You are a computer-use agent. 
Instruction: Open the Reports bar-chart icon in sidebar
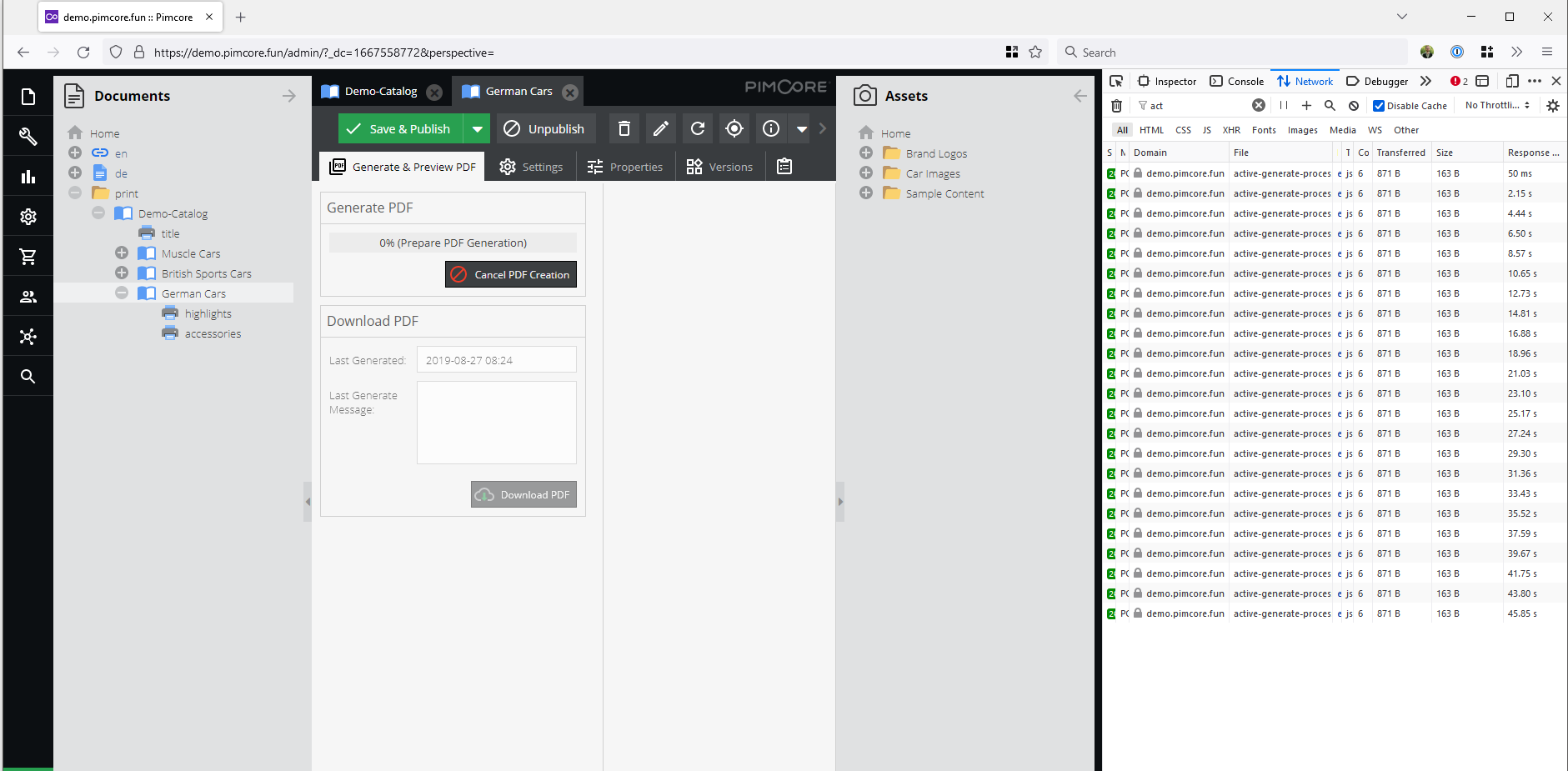click(28, 176)
